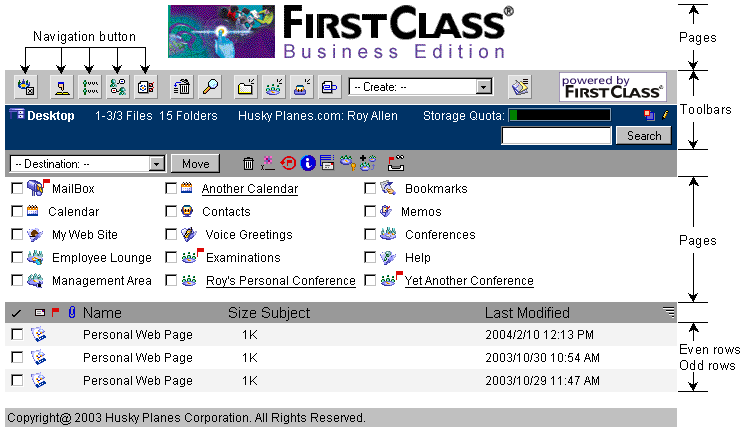Click the blue window form icon
The width and height of the screenshot is (744, 432).
[327, 162]
